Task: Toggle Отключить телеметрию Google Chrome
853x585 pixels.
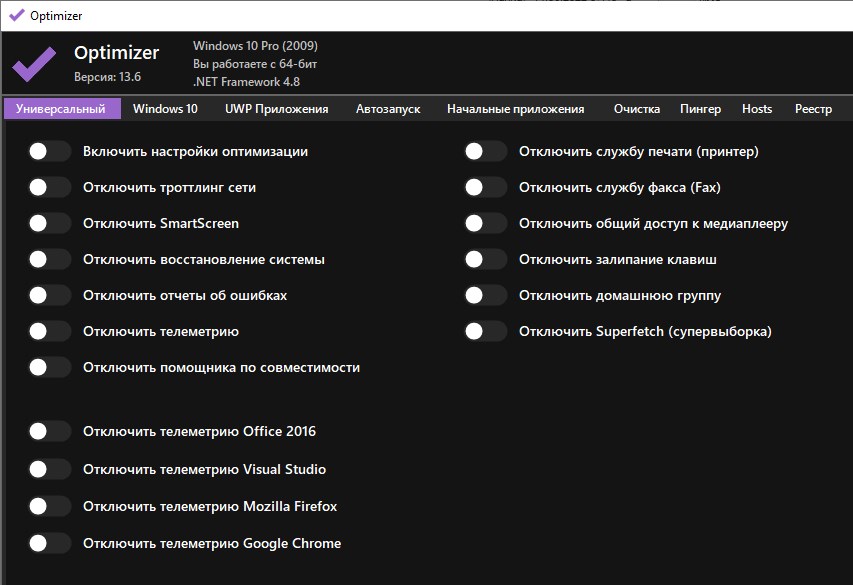Action: pos(49,544)
